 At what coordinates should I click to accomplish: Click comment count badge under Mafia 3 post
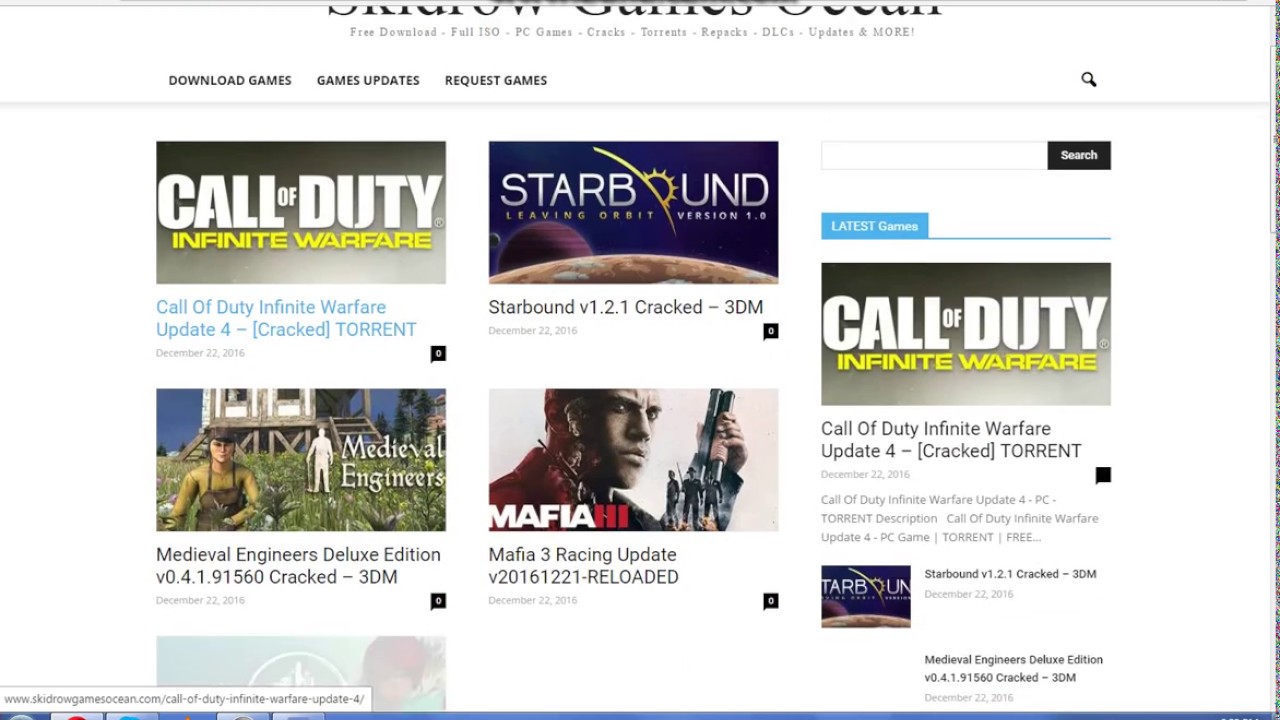coord(770,601)
